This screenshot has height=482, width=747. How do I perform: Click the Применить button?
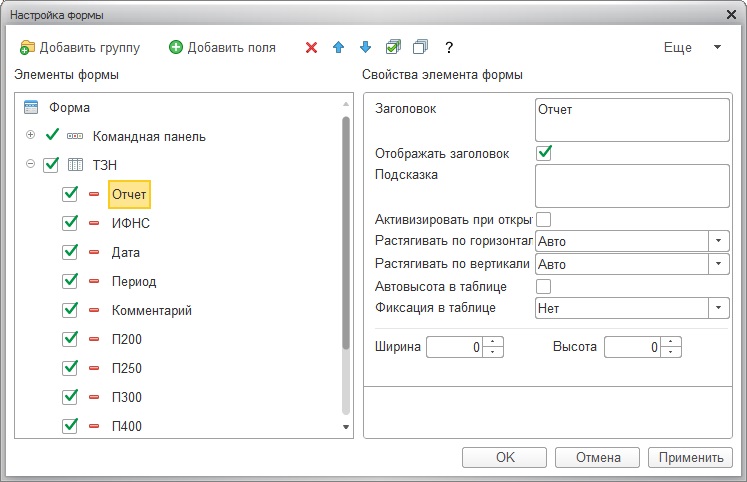pyautogui.click(x=690, y=457)
